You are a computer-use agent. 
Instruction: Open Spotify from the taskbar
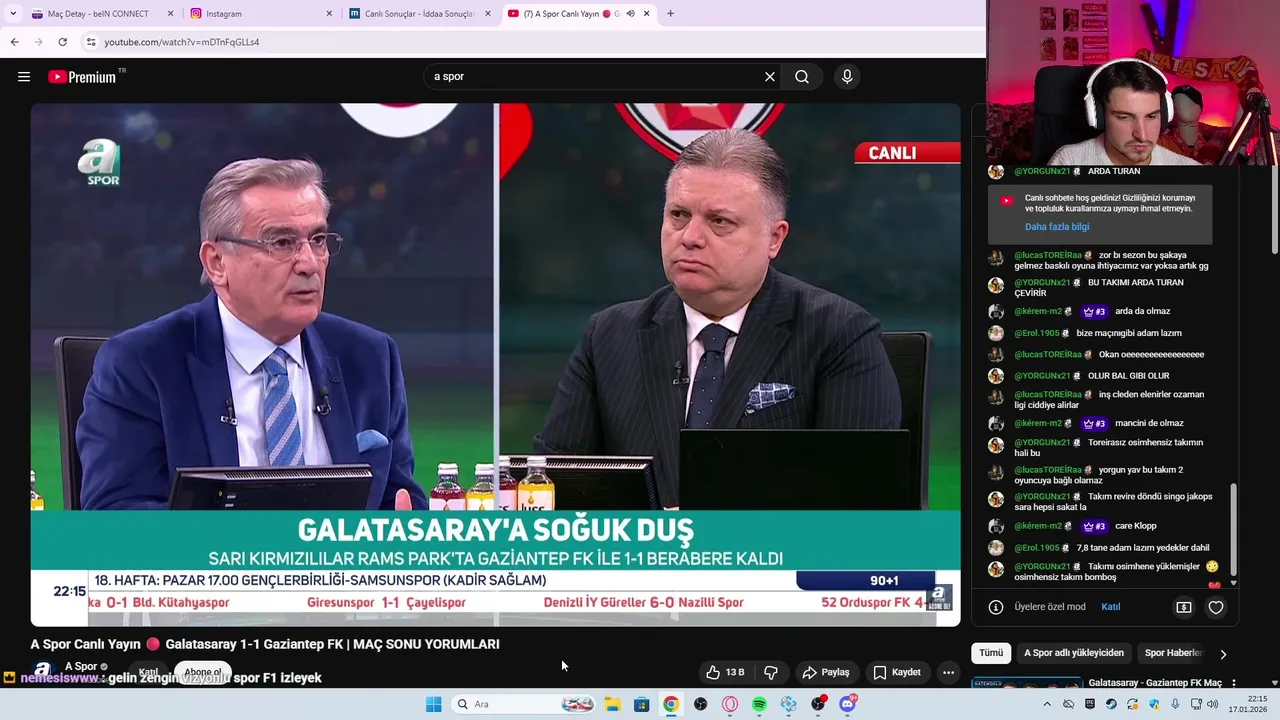759,704
